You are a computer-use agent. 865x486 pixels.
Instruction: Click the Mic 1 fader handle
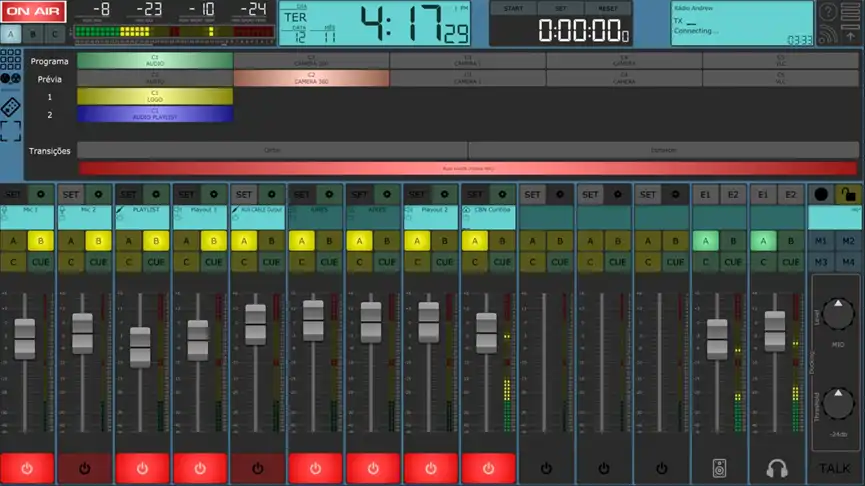tap(25, 339)
